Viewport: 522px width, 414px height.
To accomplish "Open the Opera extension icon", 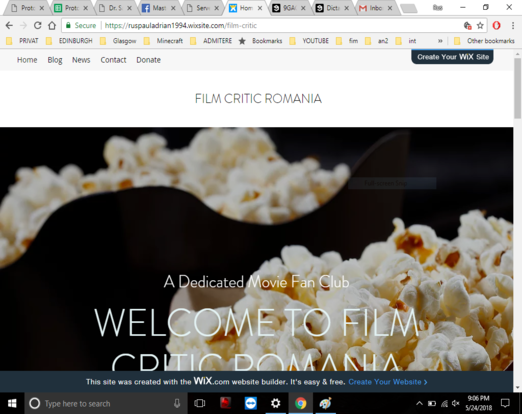I will (x=496, y=25).
